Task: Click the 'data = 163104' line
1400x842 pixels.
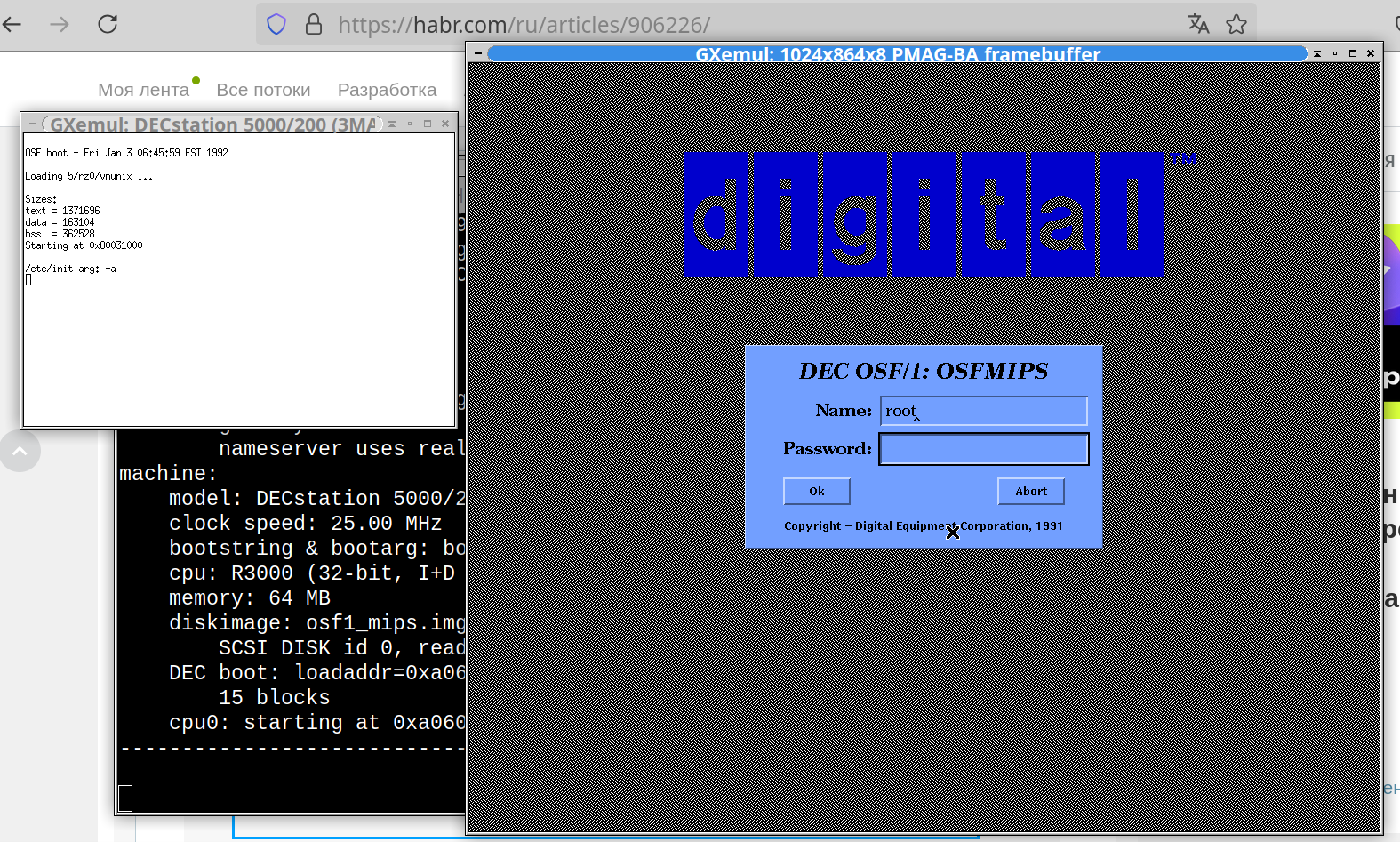Action: click(60, 222)
